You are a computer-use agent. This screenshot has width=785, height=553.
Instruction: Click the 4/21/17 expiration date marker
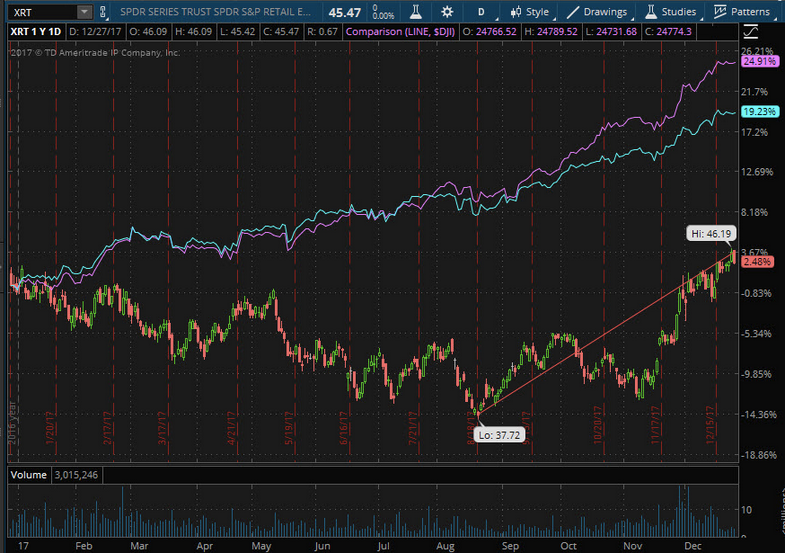pyautogui.click(x=231, y=428)
